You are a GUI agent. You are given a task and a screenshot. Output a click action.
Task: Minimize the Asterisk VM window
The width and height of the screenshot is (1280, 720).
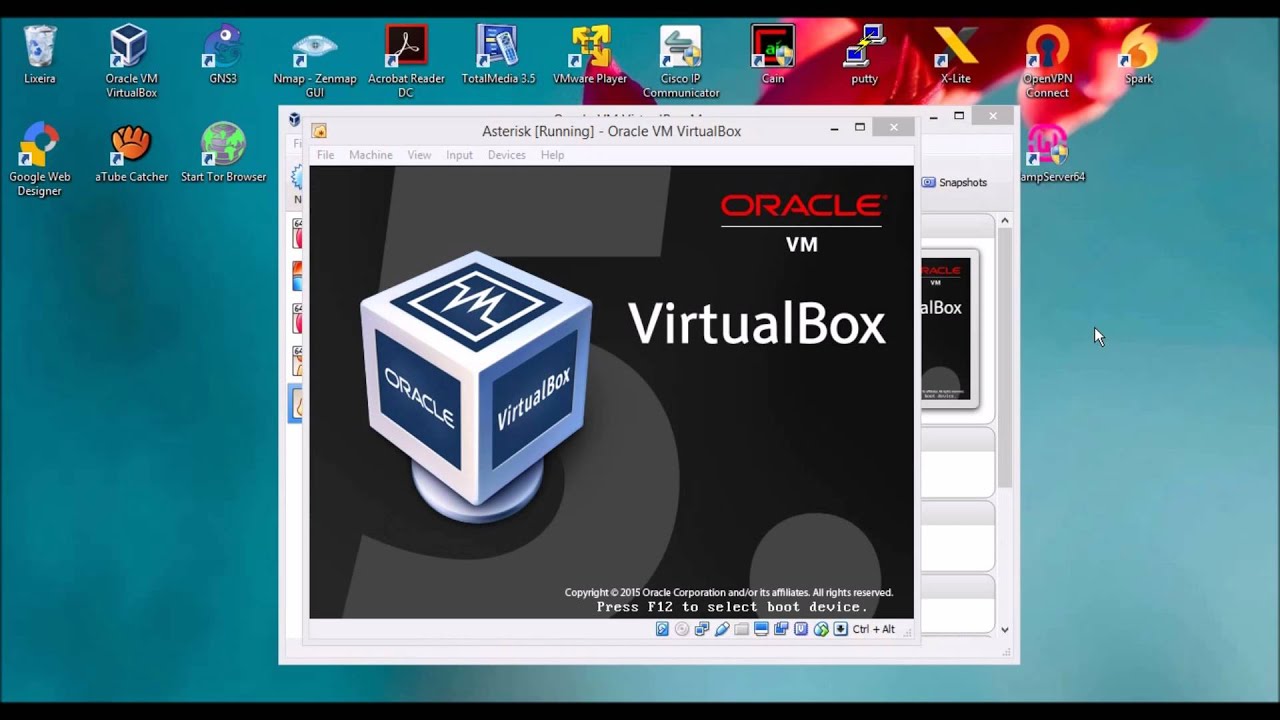(834, 129)
